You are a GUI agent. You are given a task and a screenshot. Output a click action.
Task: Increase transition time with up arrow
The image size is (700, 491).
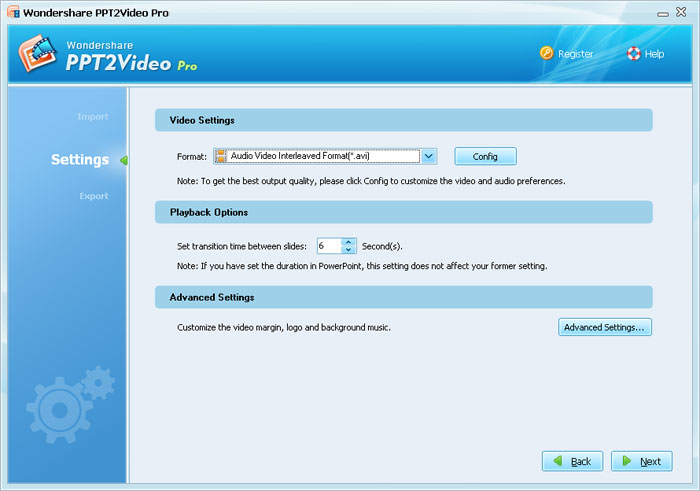(x=349, y=242)
